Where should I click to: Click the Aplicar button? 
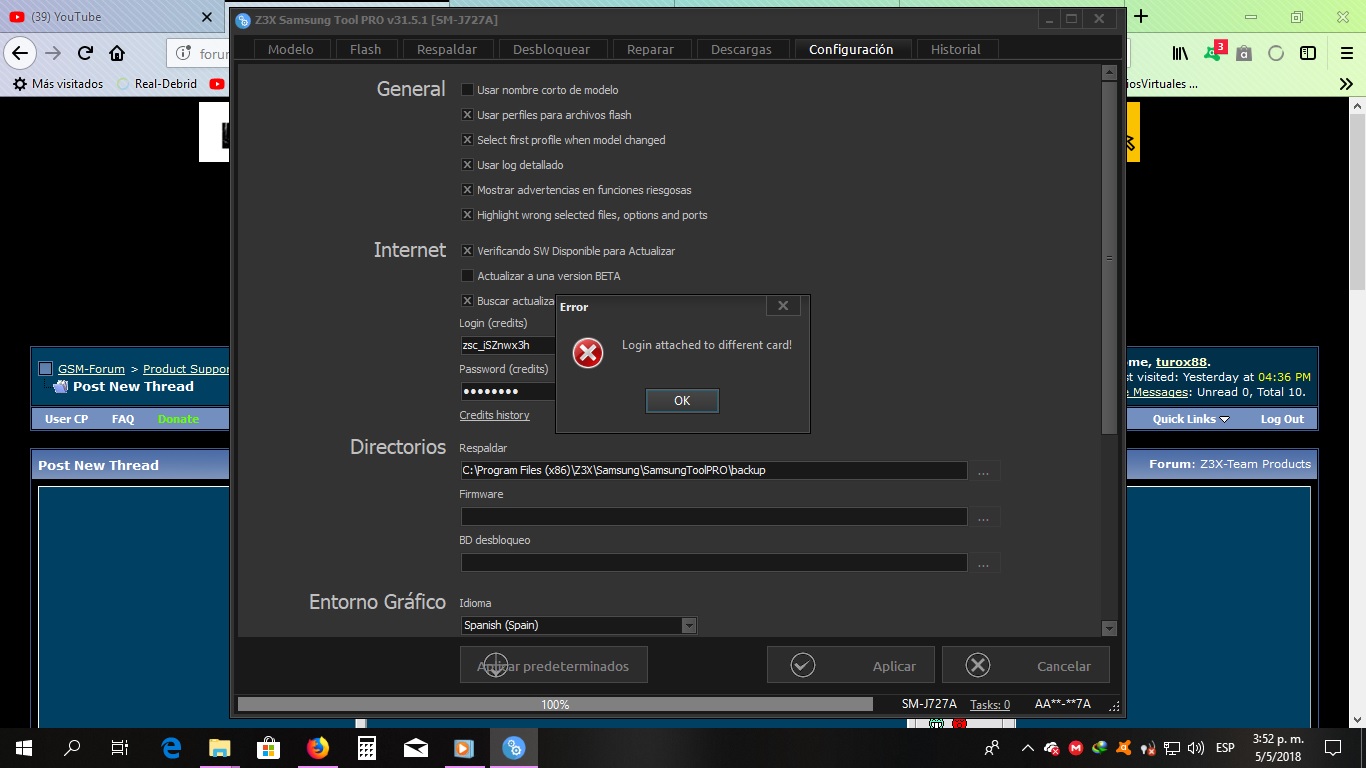click(851, 665)
